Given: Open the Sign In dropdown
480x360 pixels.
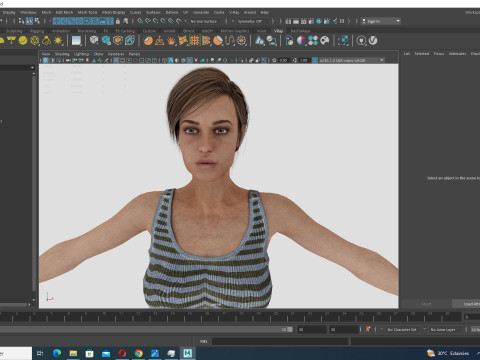Looking at the screenshot, I should (x=381, y=21).
